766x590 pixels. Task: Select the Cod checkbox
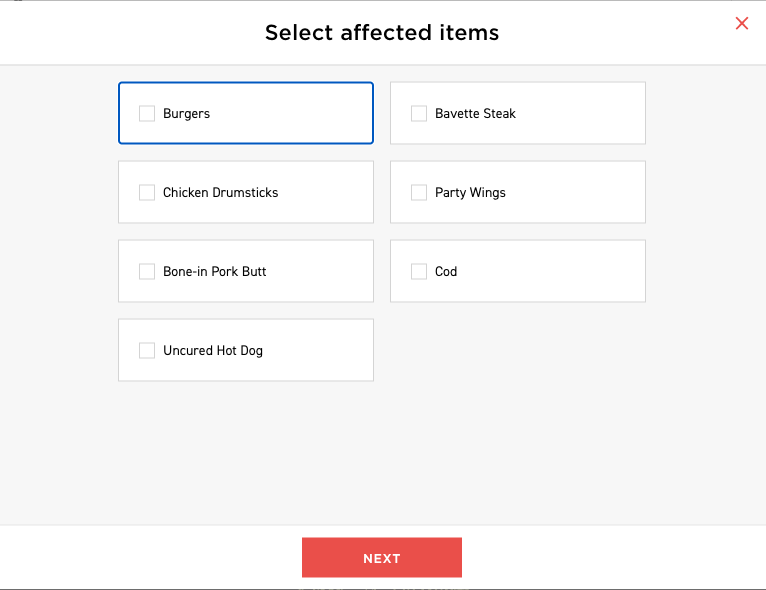[419, 272]
